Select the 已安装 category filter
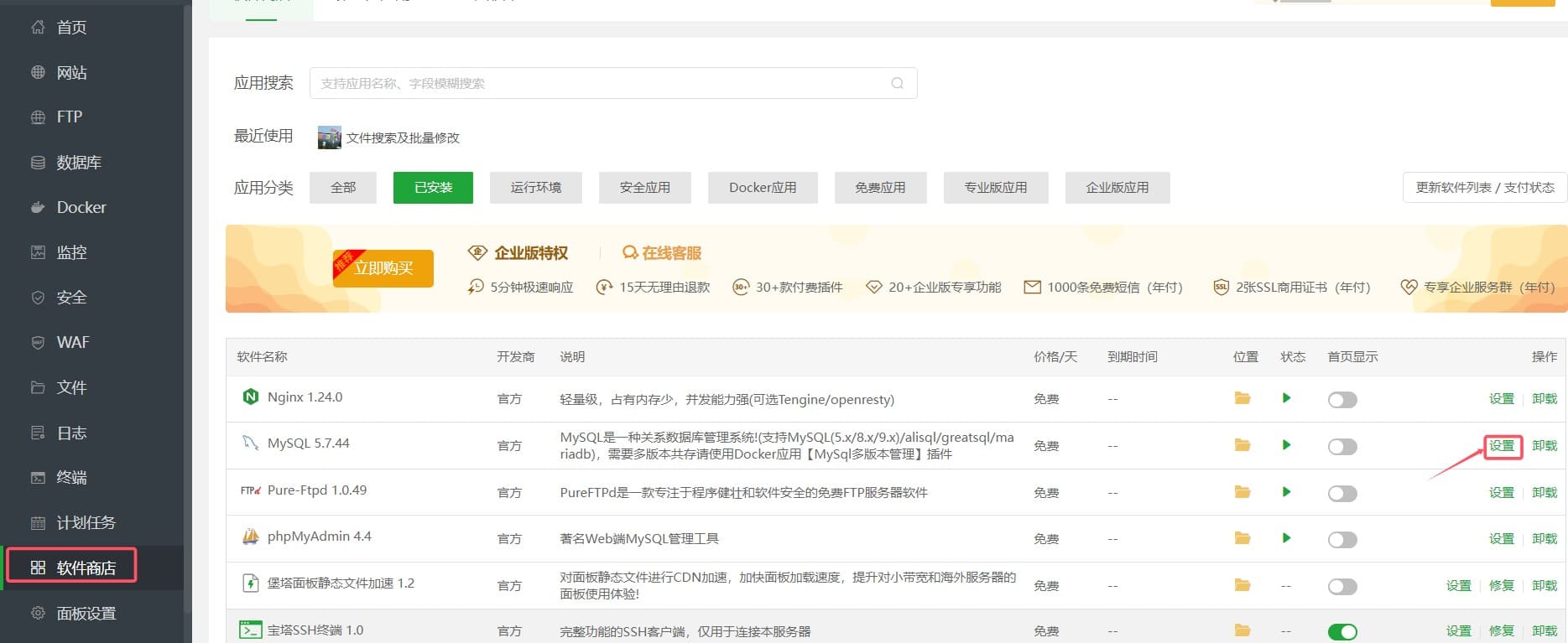 pyautogui.click(x=433, y=188)
